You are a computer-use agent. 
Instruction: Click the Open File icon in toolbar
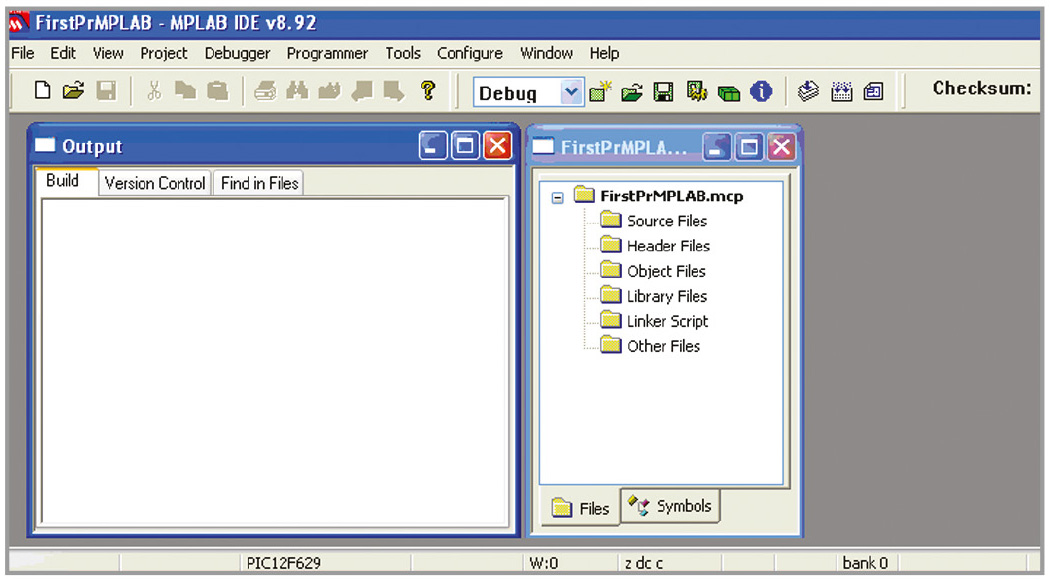[x=73, y=92]
